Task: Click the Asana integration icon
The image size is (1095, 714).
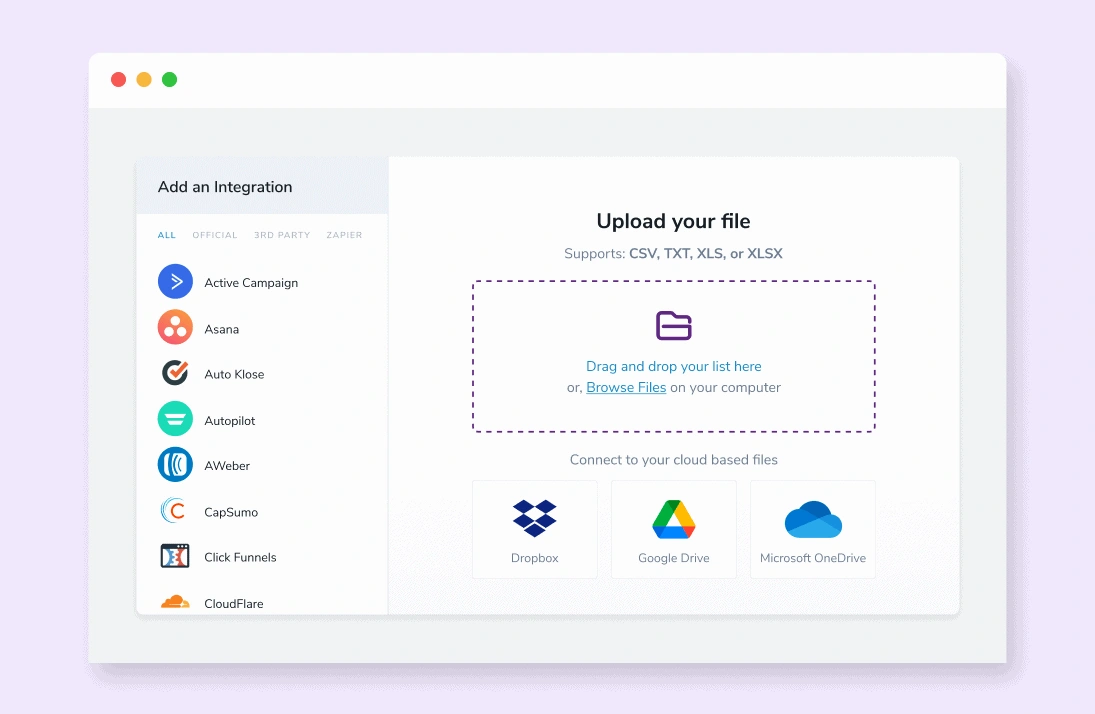Action: click(174, 327)
